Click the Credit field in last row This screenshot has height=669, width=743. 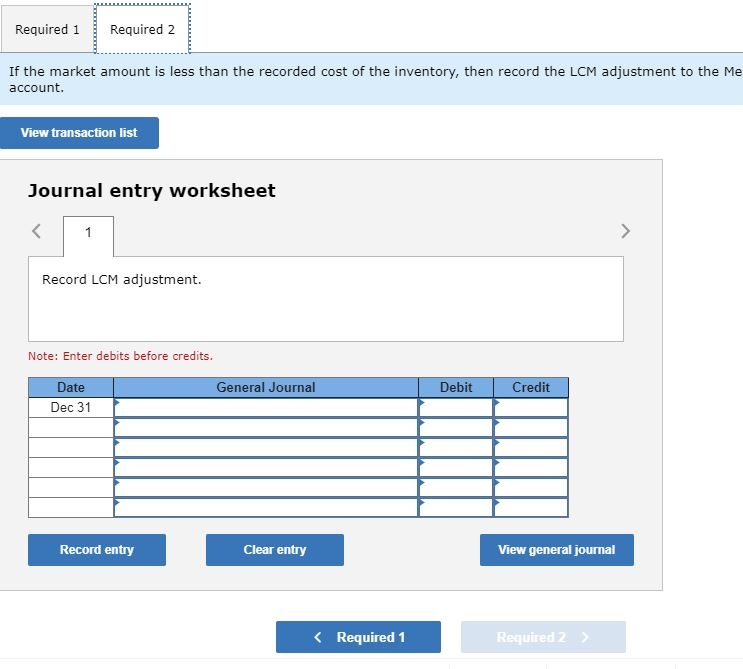click(531, 507)
